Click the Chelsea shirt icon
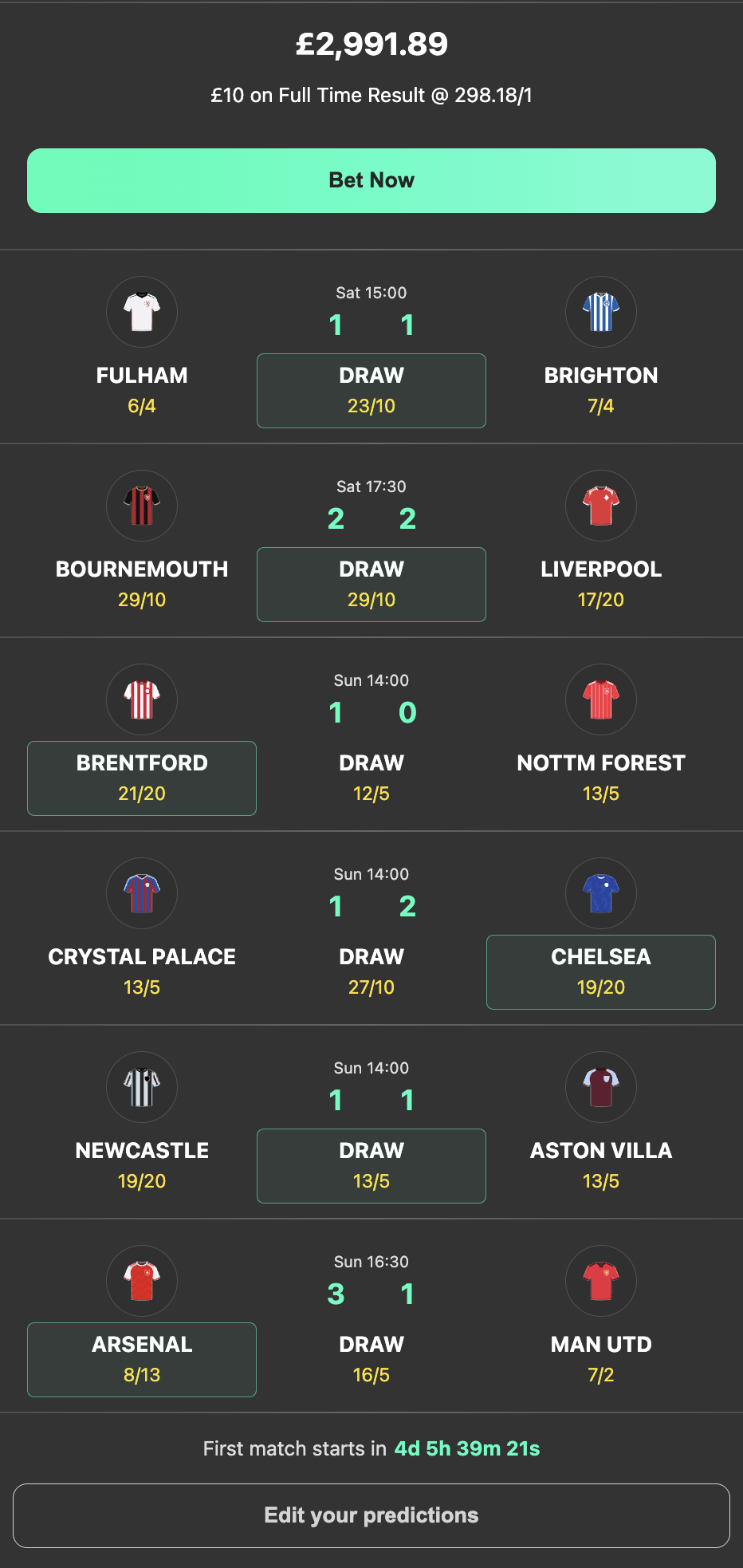The width and height of the screenshot is (743, 1568). click(x=601, y=893)
